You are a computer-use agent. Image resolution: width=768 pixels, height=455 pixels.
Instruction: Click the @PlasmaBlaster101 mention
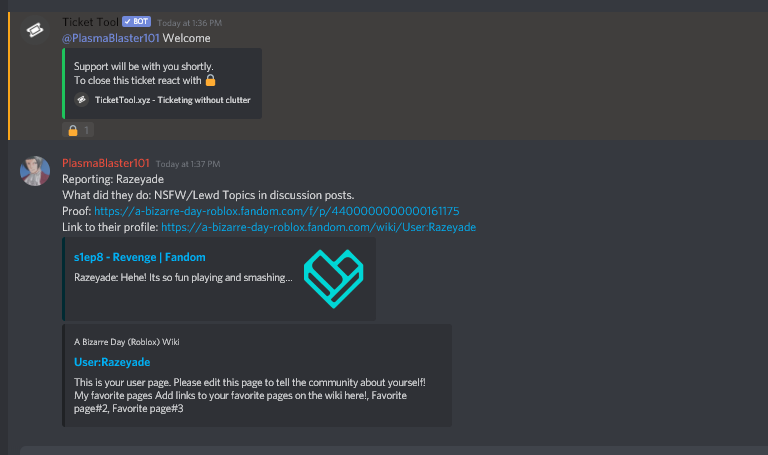[110, 38]
